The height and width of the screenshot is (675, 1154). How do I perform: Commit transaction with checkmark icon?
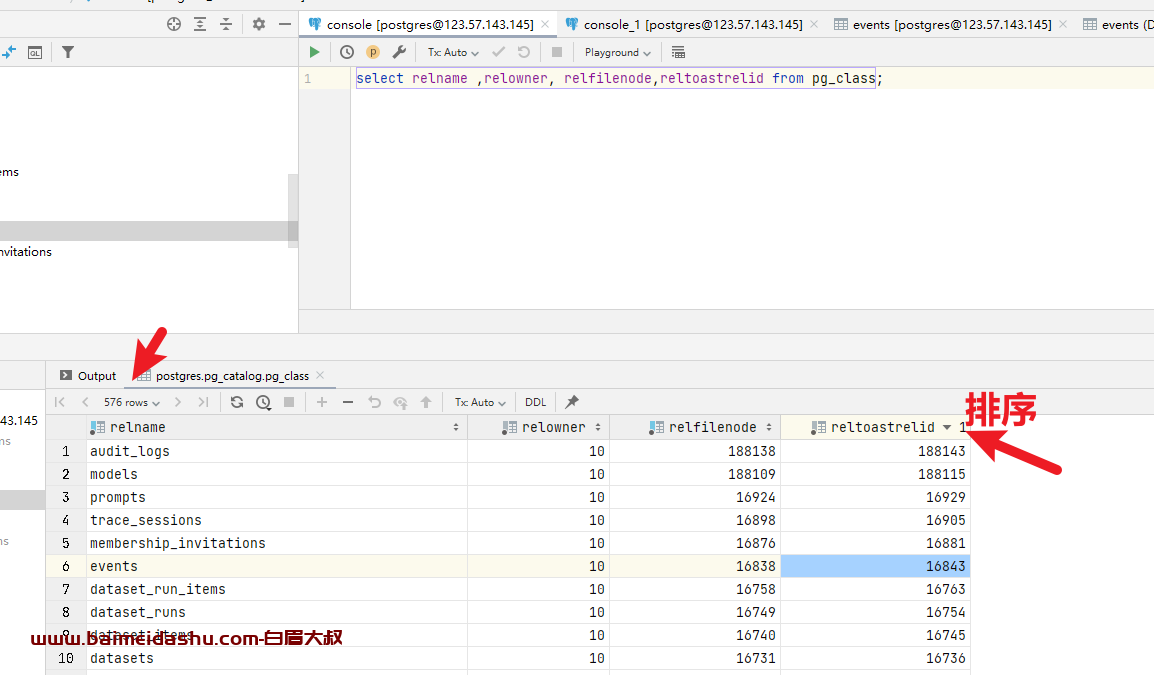(498, 52)
